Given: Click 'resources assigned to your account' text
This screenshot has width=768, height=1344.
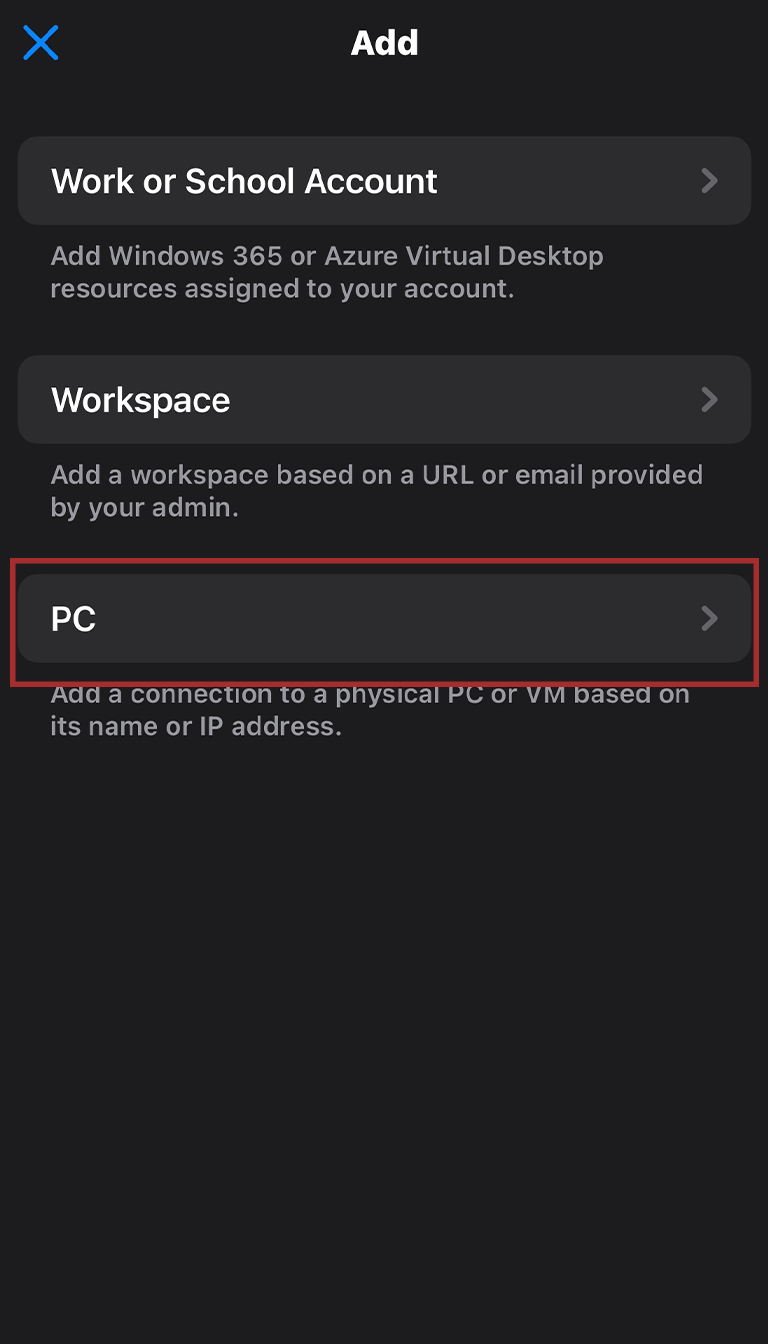Looking at the screenshot, I should [x=282, y=289].
